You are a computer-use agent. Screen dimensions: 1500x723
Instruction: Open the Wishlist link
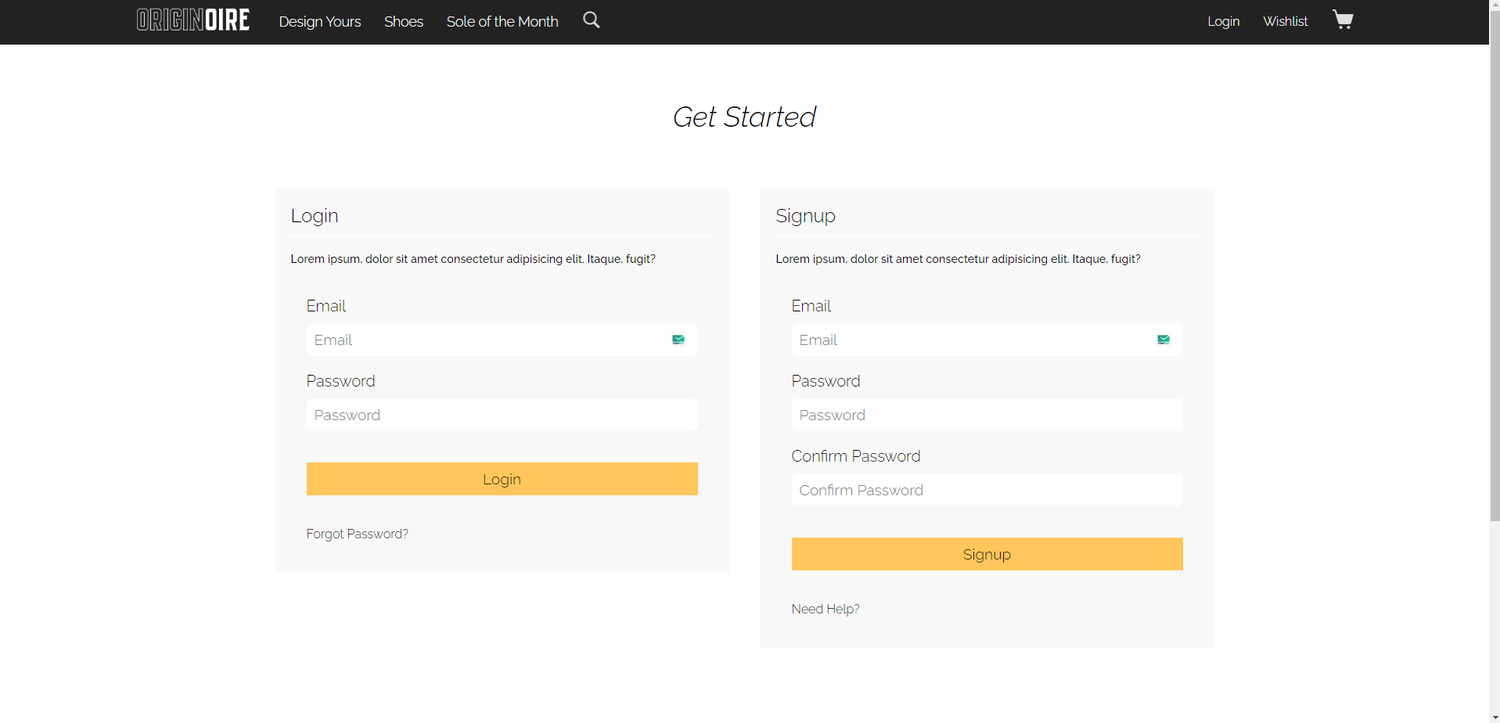pos(1285,21)
